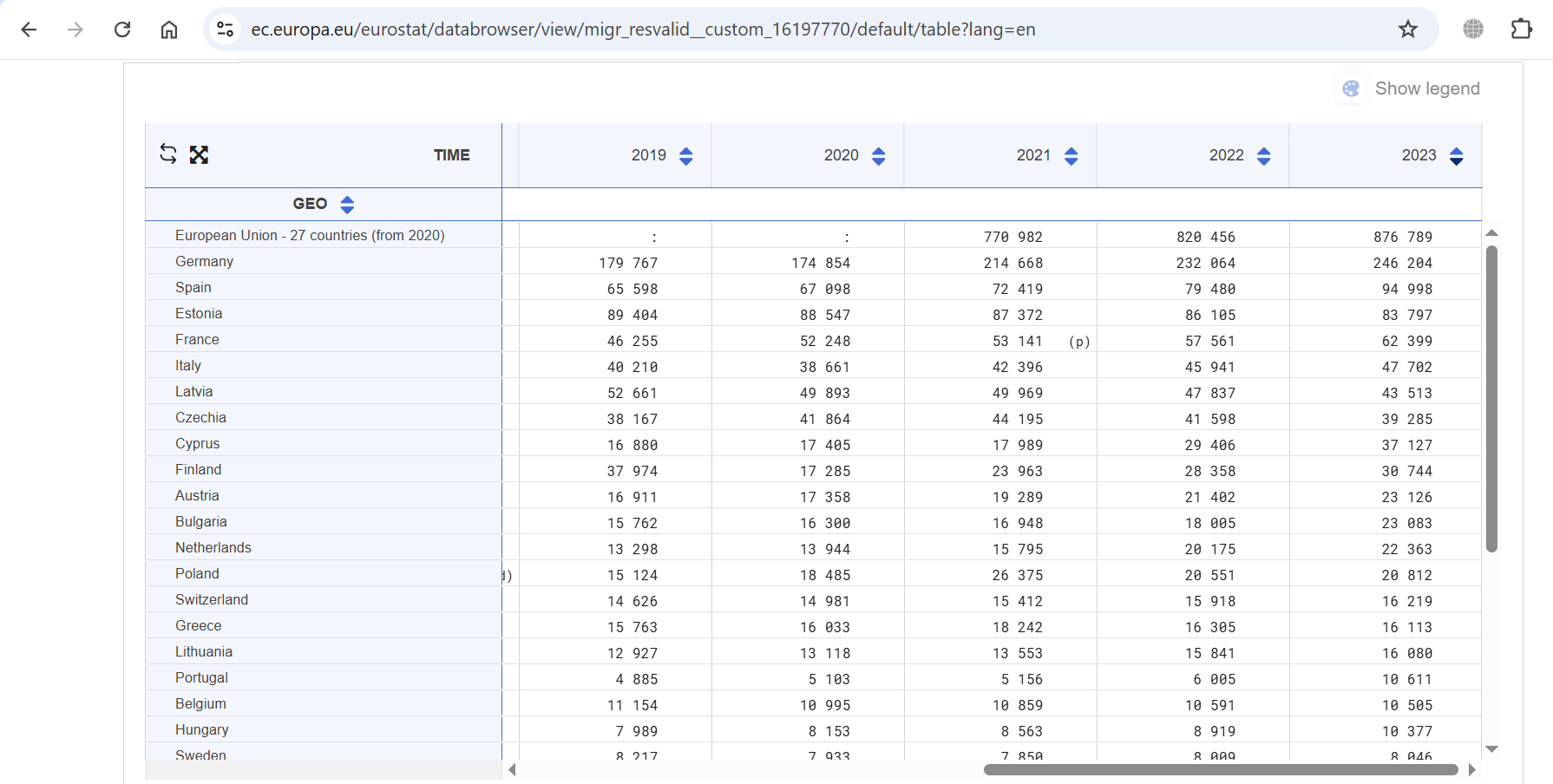Click Poland 2021 value 26 375
Image resolution: width=1553 pixels, height=784 pixels.
[1018, 575]
